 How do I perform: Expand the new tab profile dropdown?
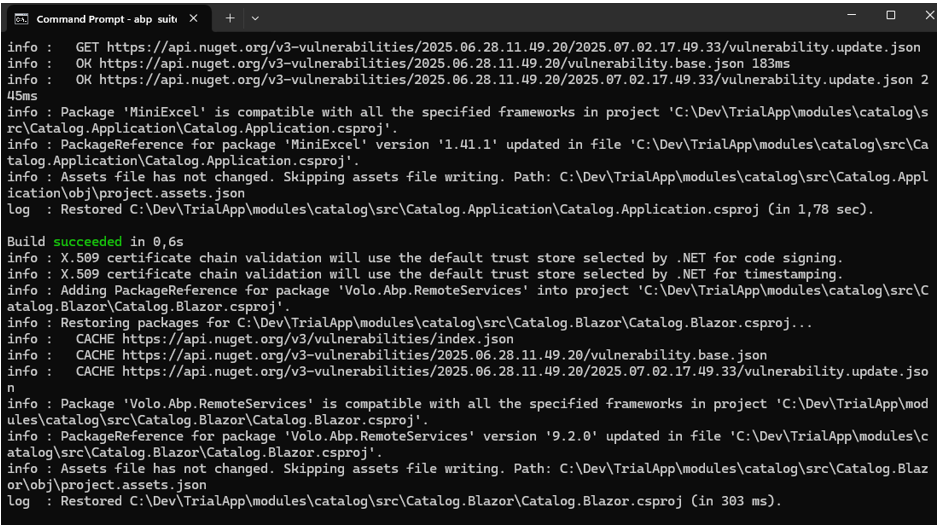(255, 18)
